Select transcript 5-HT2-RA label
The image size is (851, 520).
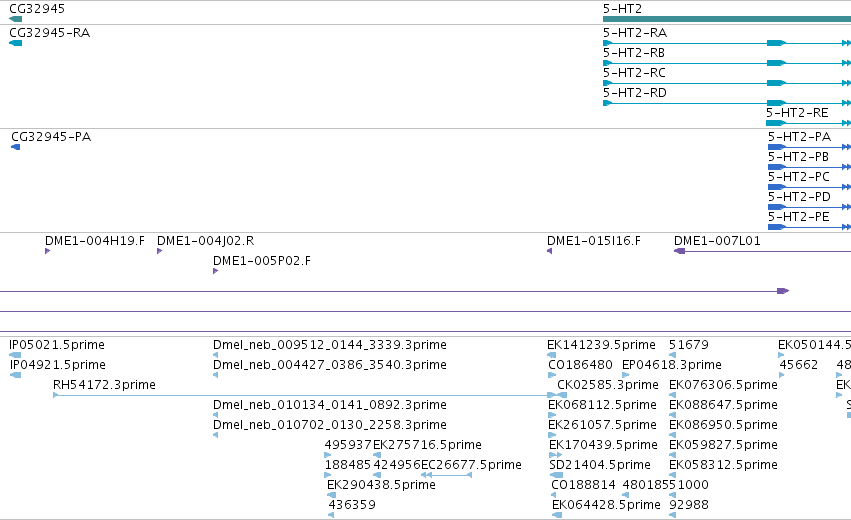(634, 33)
